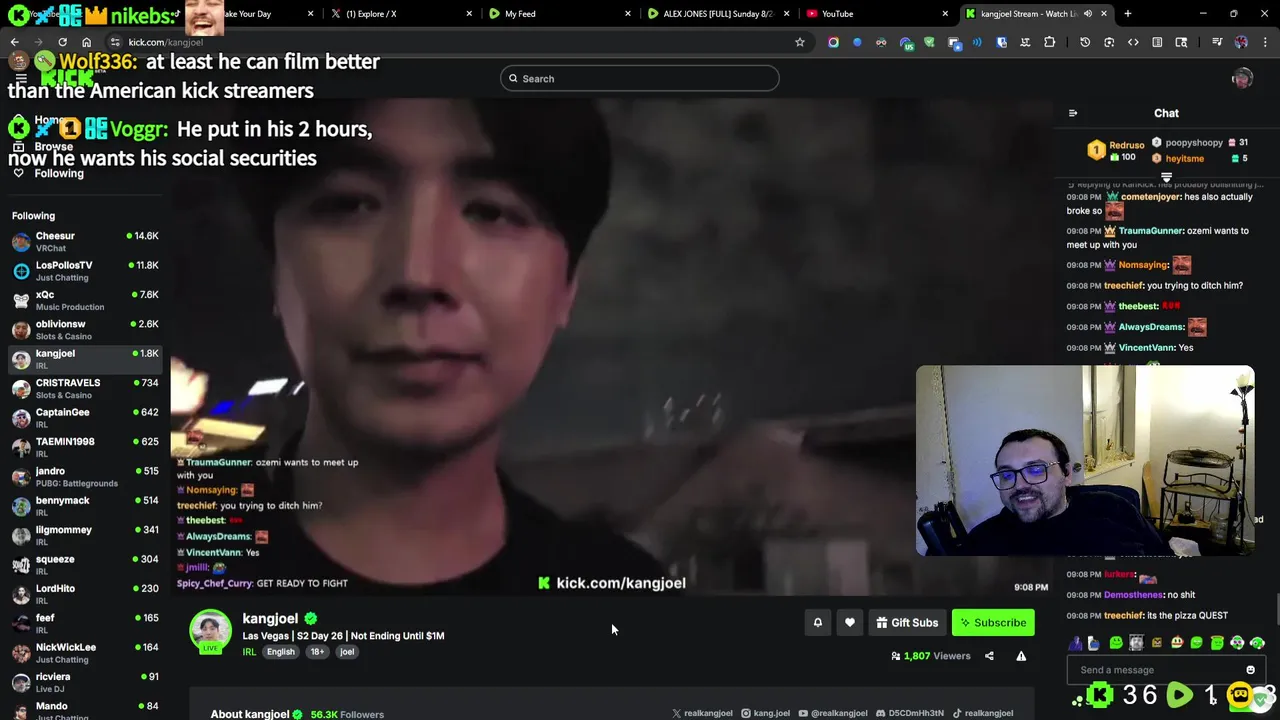Image resolution: width=1280 pixels, height=720 pixels.
Task: Click the browser address bar URL
Action: [x=166, y=42]
